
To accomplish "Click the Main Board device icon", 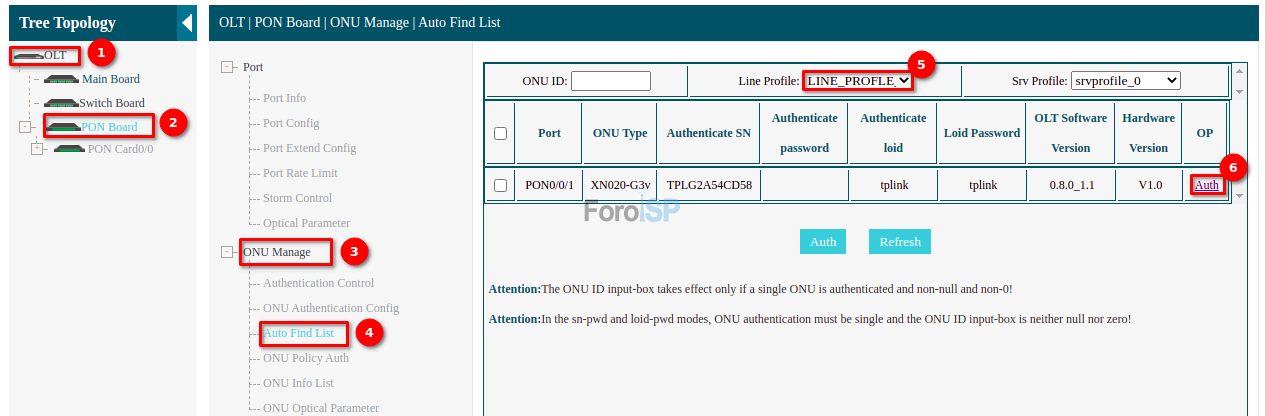I will pos(62,79).
